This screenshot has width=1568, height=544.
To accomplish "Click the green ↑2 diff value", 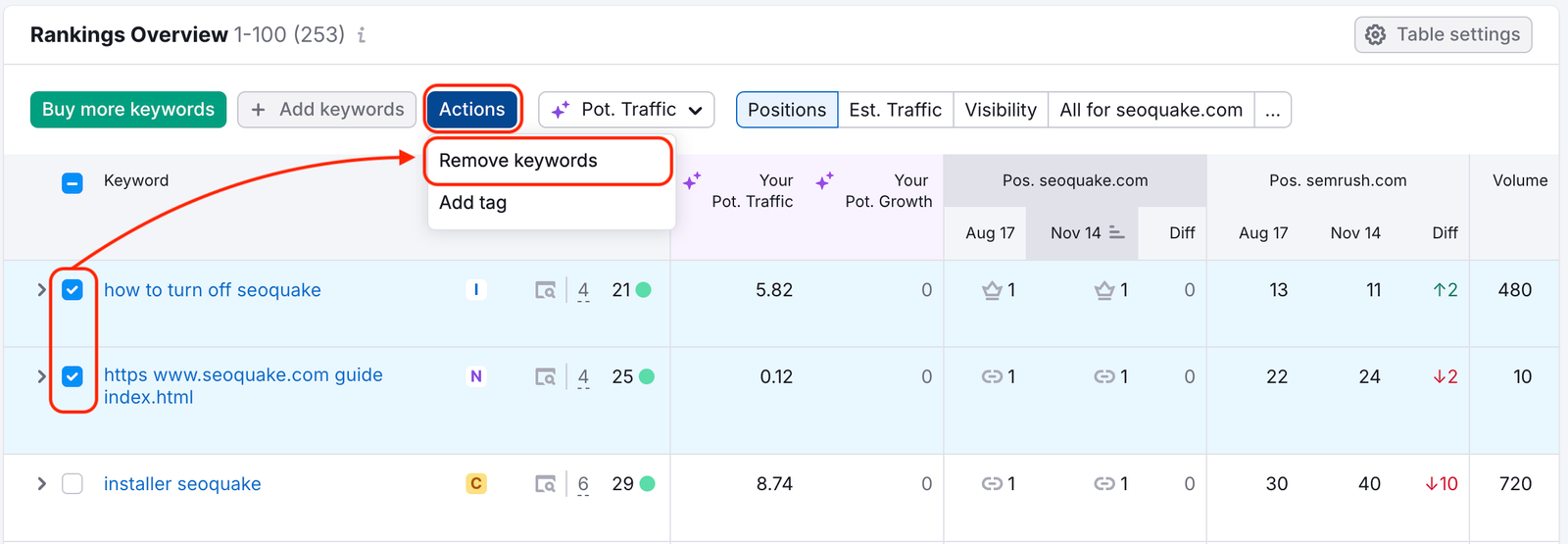I will (1445, 290).
